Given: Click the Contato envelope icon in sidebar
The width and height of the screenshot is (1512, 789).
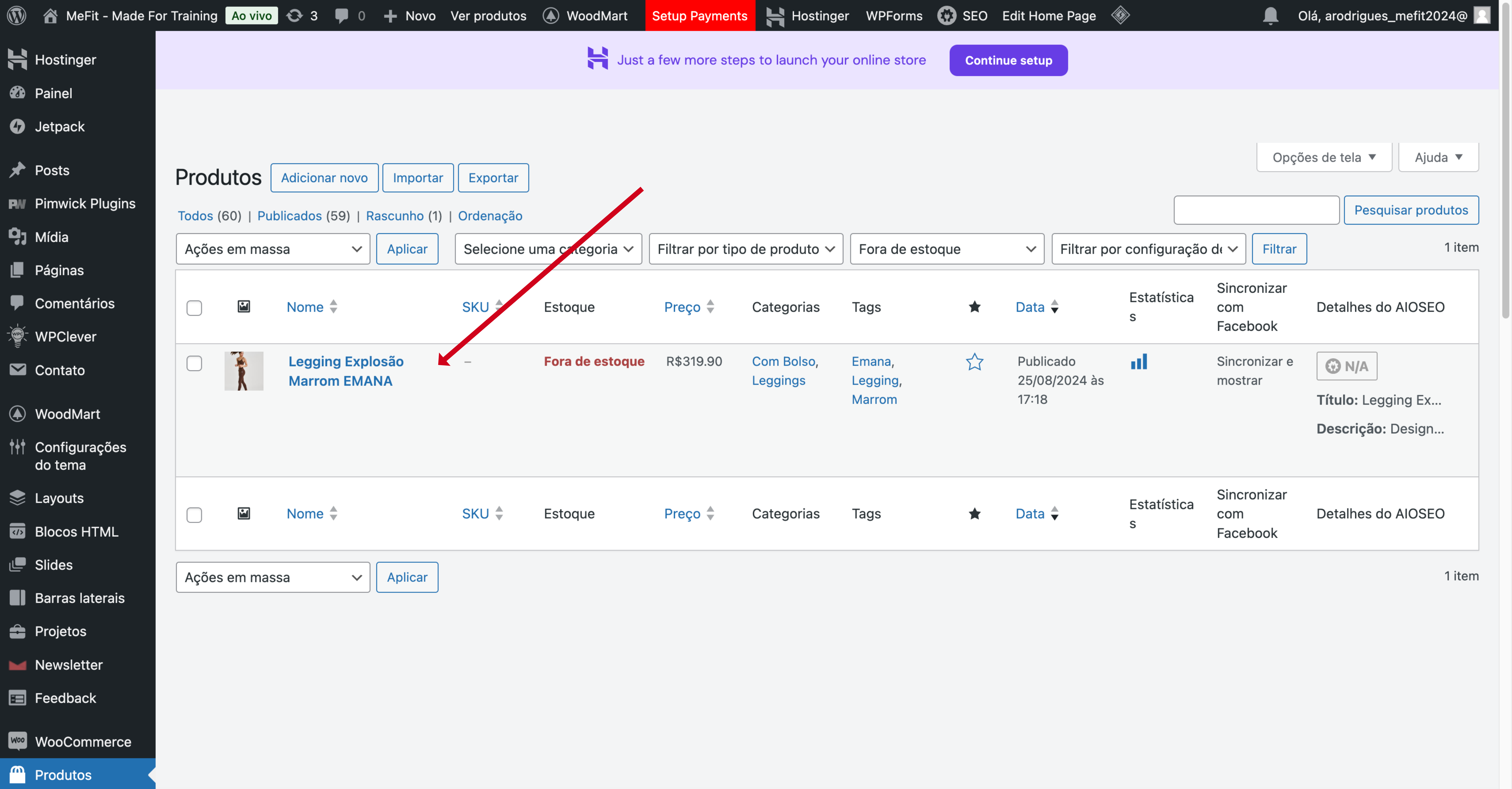Looking at the screenshot, I should pyautogui.click(x=18, y=370).
